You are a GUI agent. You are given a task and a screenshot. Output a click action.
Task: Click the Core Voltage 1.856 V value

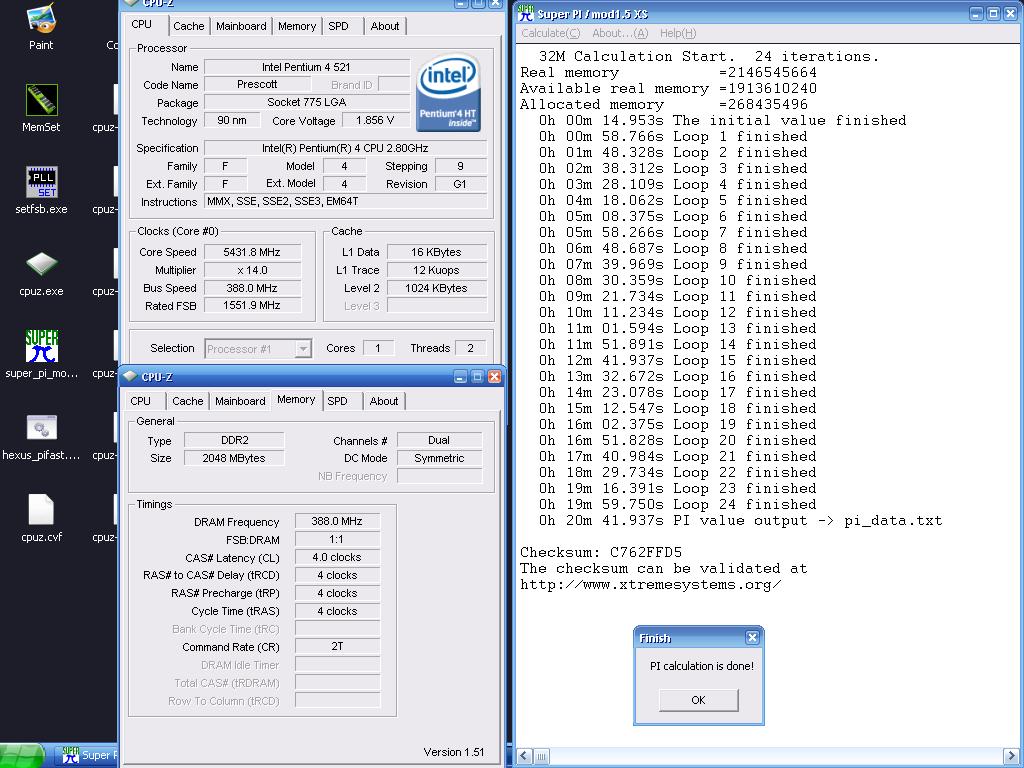pos(376,120)
